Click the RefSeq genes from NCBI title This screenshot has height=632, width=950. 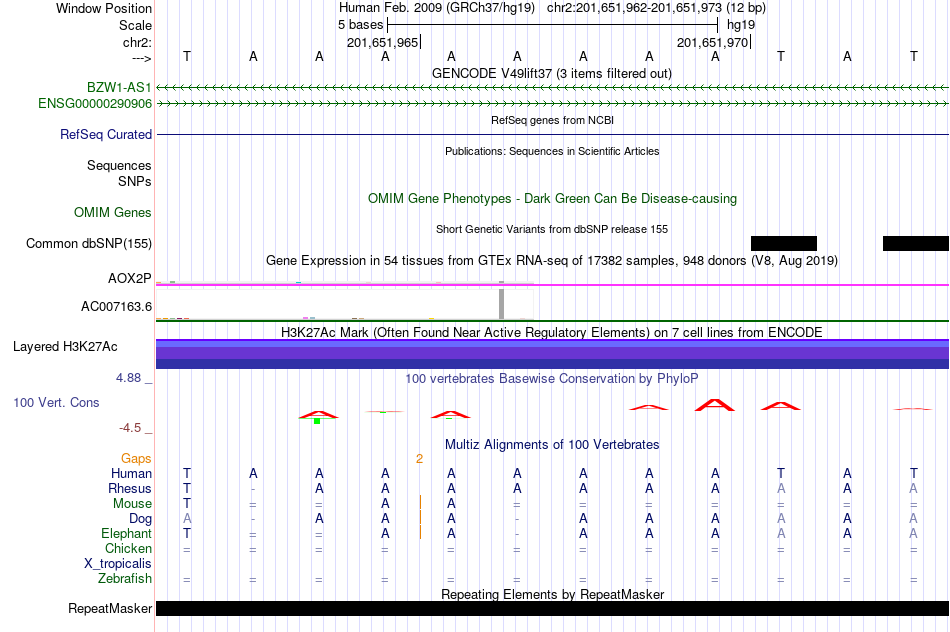point(552,120)
